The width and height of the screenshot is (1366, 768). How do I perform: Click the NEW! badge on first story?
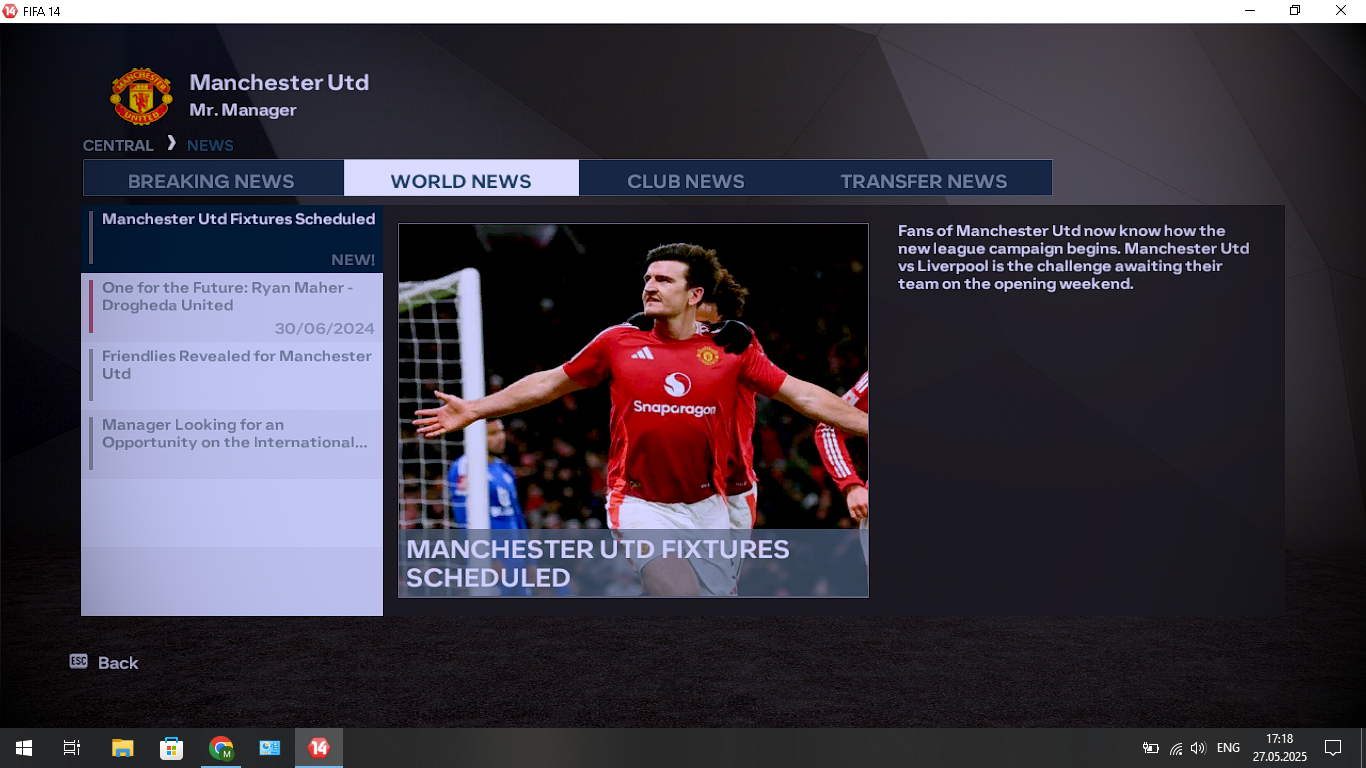(353, 260)
